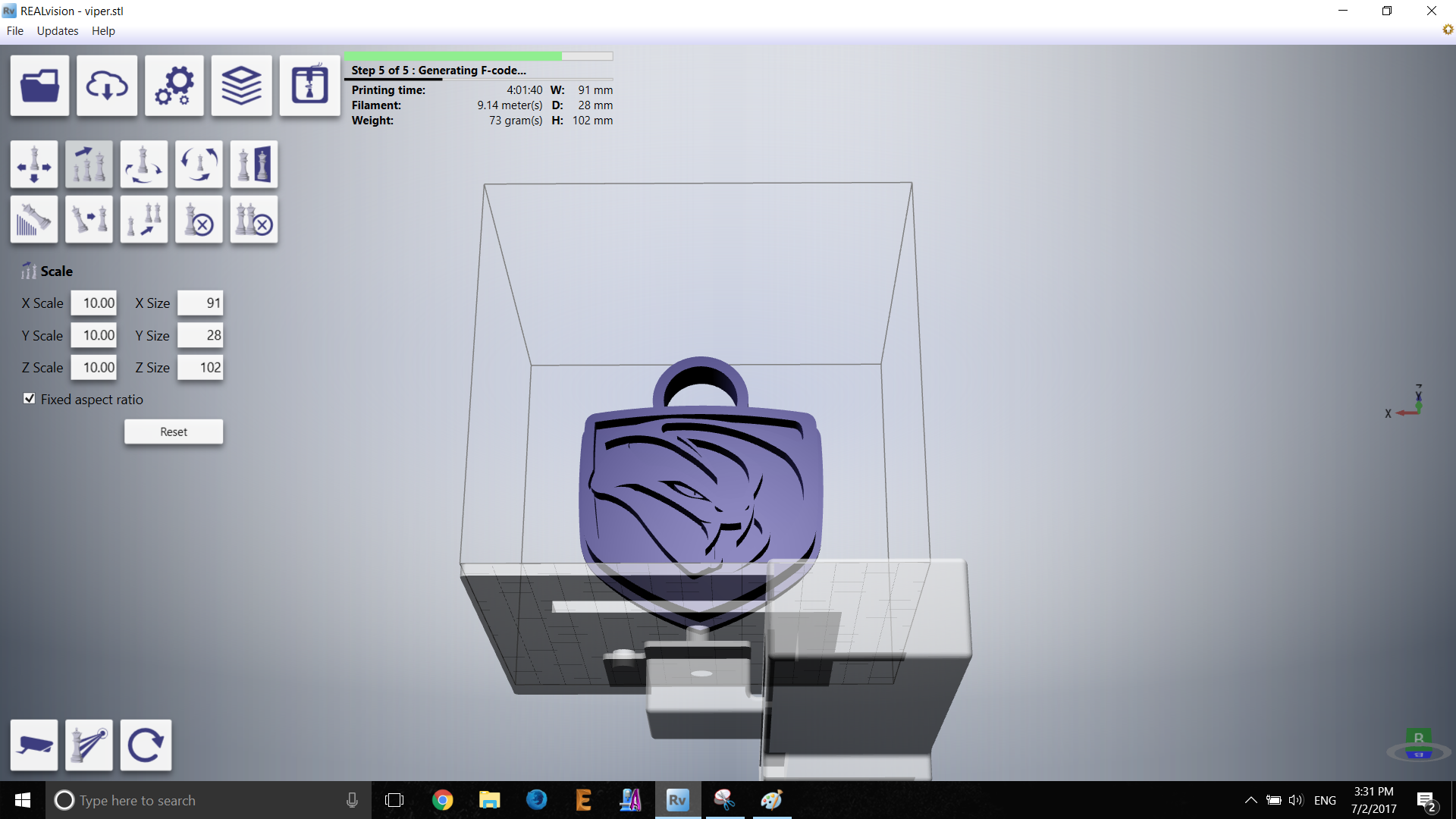The image size is (1456, 819).
Task: Click 'Step 5 of 5 : Generating F-code...' text
Action: point(438,71)
